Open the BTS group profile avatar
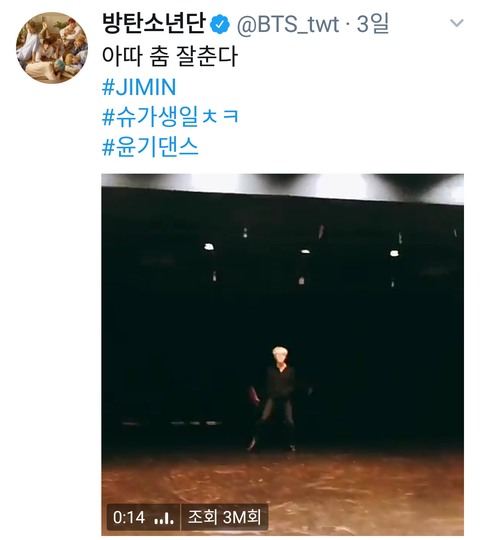Screen dimensions: 480x540 pyautogui.click(x=52, y=48)
